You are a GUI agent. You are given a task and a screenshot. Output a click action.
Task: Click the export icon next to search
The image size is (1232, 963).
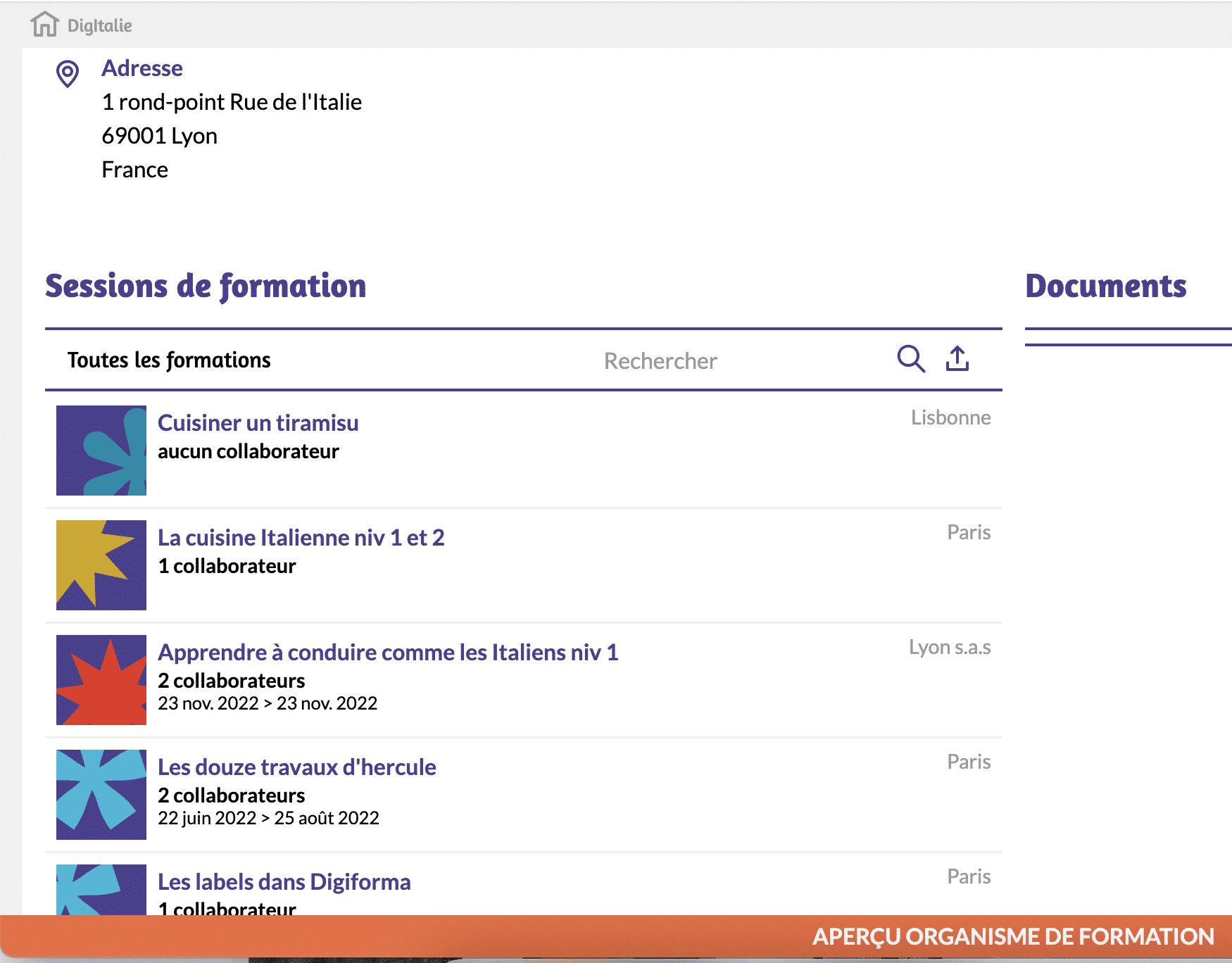coord(957,359)
